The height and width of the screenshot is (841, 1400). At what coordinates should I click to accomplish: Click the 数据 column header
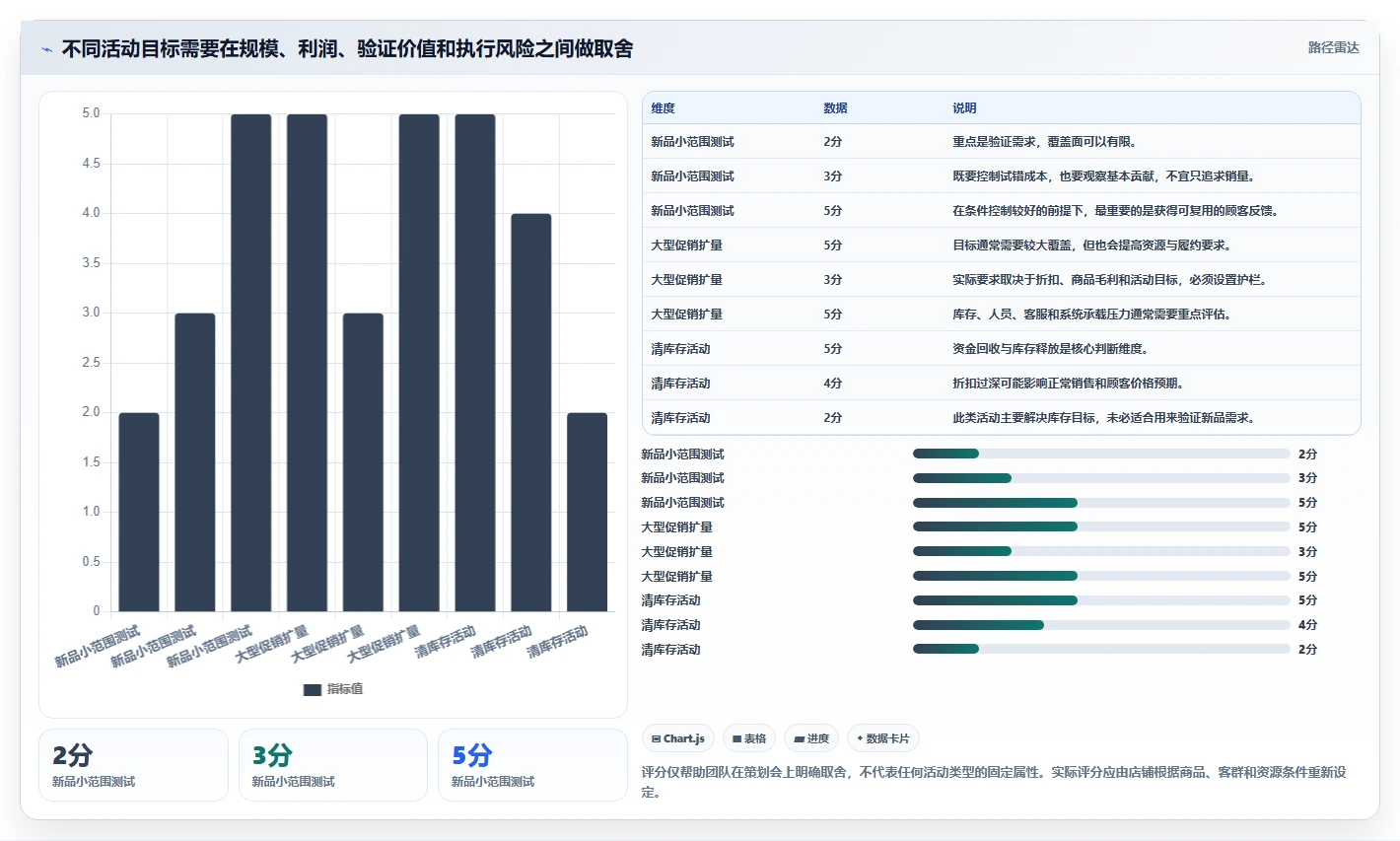(835, 108)
